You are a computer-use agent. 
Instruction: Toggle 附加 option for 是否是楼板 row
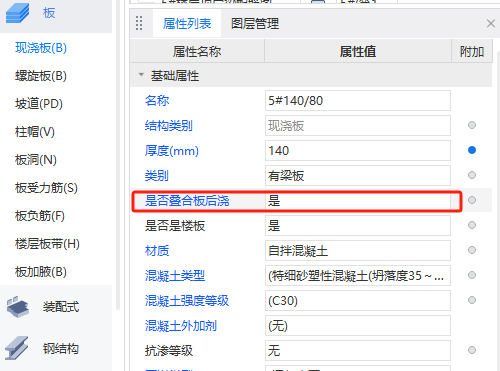pyautogui.click(x=472, y=225)
